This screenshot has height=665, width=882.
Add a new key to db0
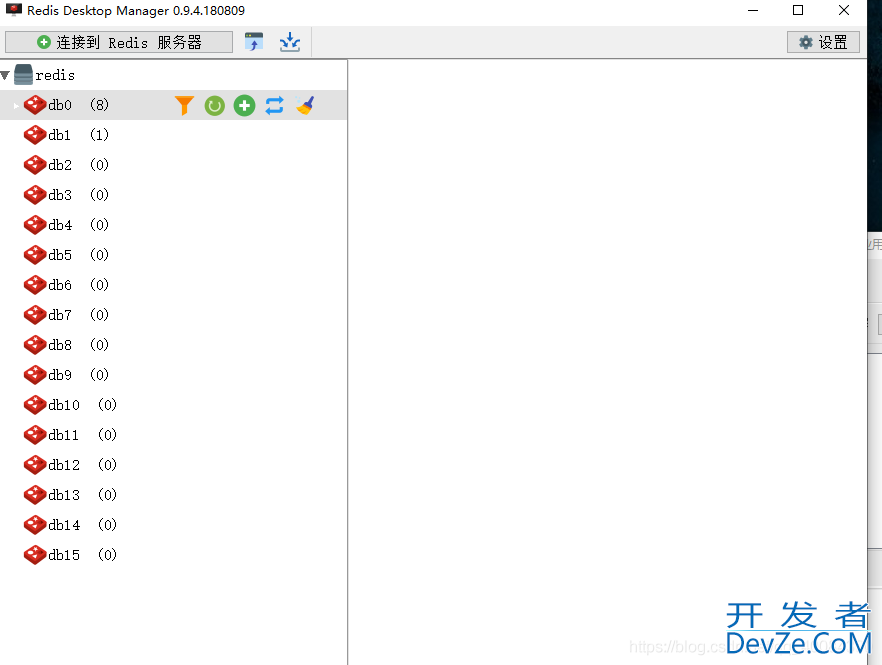tap(244, 105)
